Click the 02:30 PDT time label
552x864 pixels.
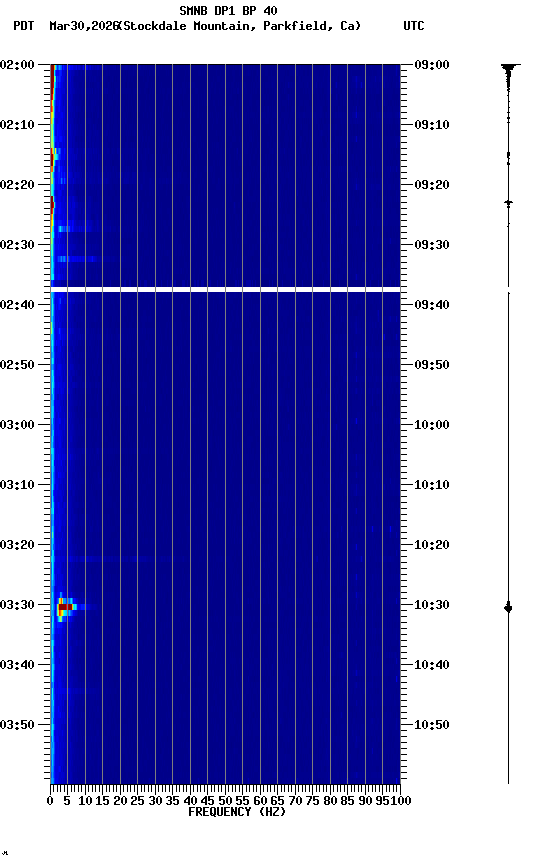17,245
